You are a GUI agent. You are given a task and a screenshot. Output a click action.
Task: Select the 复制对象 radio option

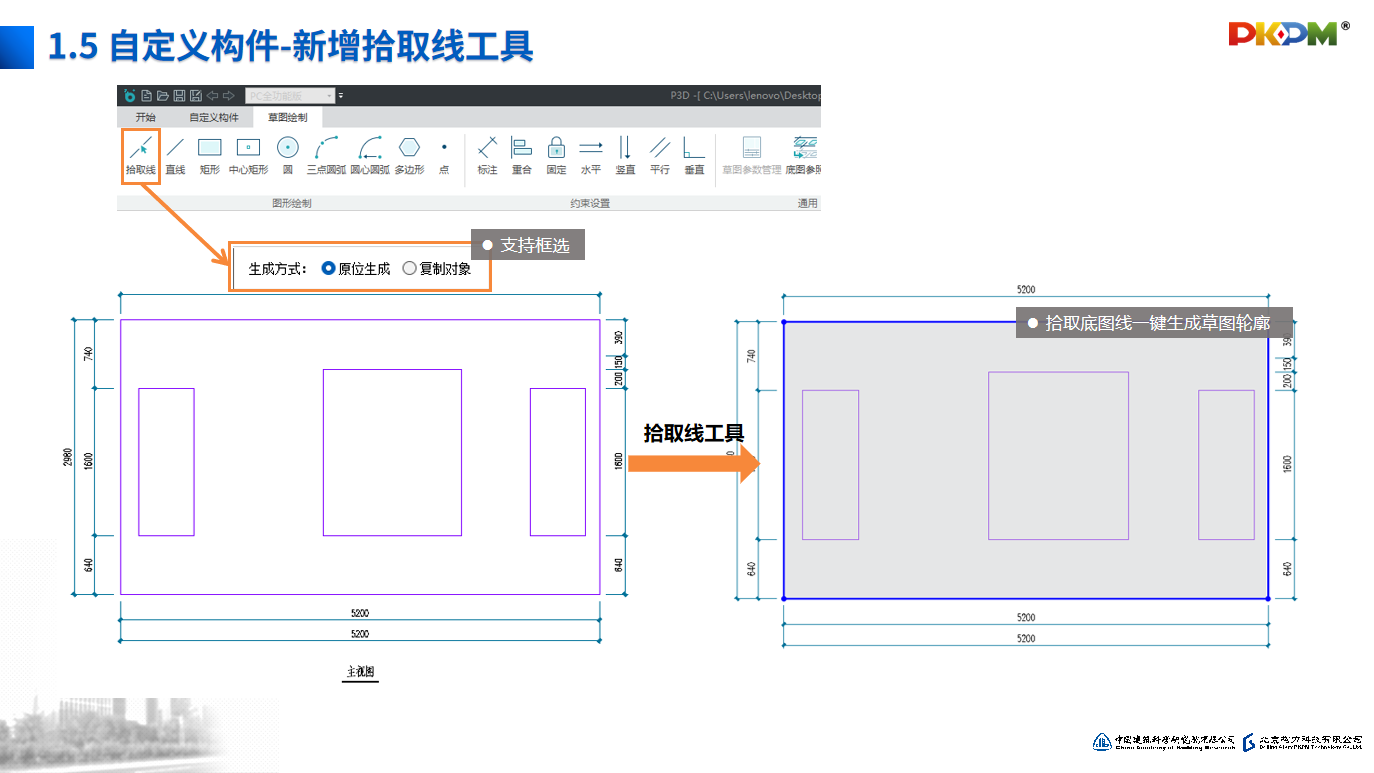tap(436, 268)
